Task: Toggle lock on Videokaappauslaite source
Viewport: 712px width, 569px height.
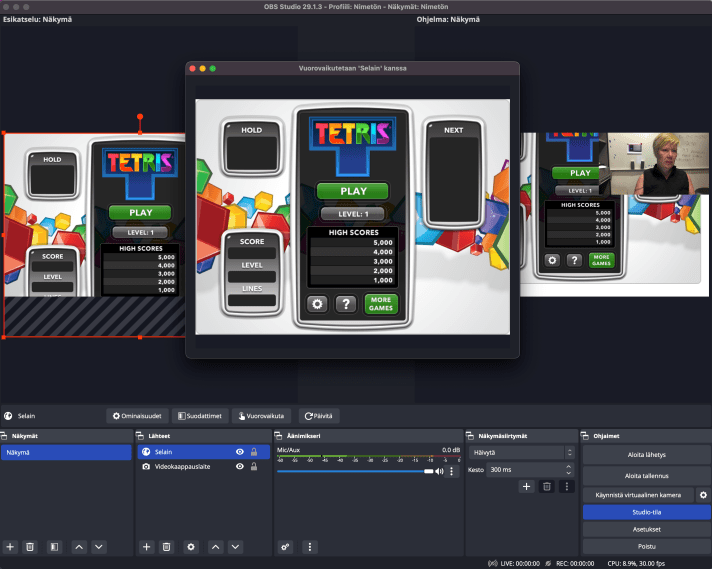Action: (x=254, y=467)
